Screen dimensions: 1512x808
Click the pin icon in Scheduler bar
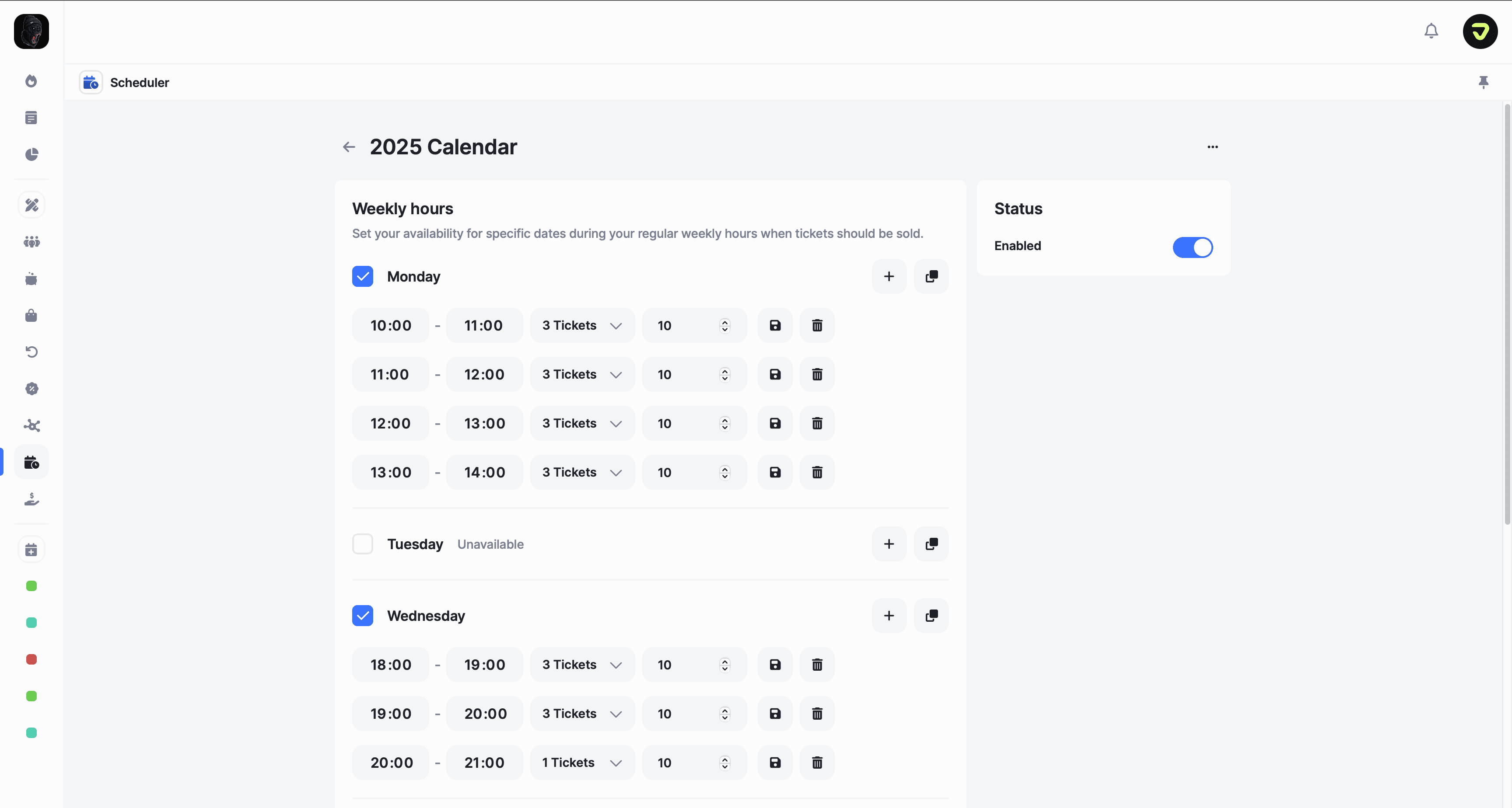(1483, 82)
